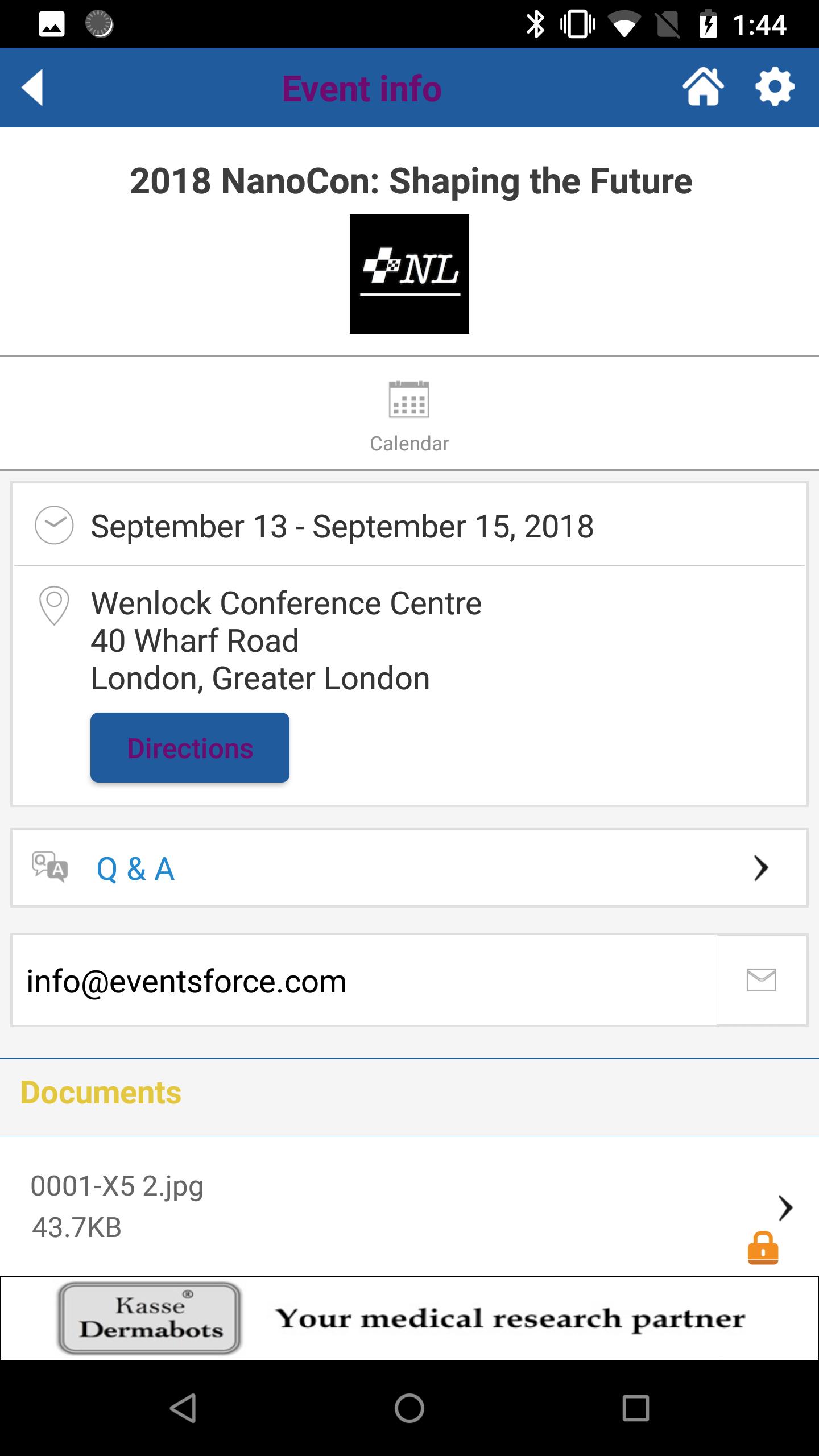
Task: Tap the orange lock icon
Action: pyautogui.click(x=763, y=1248)
